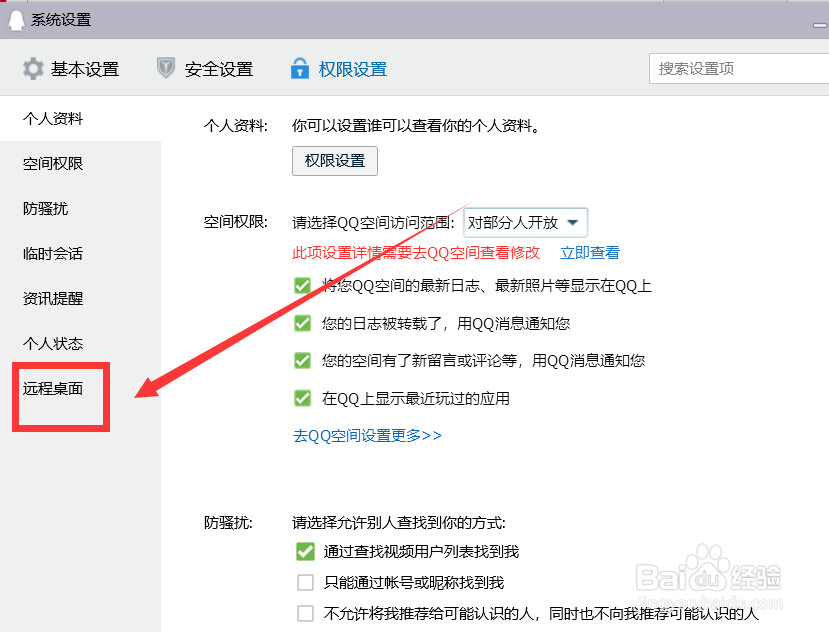Image resolution: width=829 pixels, height=632 pixels.
Task: Enable 只能通过帐号或昵称找到我 checkbox
Action: tap(305, 582)
